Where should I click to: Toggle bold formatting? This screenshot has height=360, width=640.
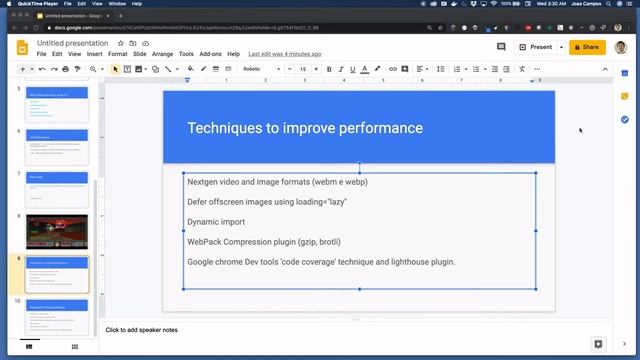pyautogui.click(x=329, y=69)
